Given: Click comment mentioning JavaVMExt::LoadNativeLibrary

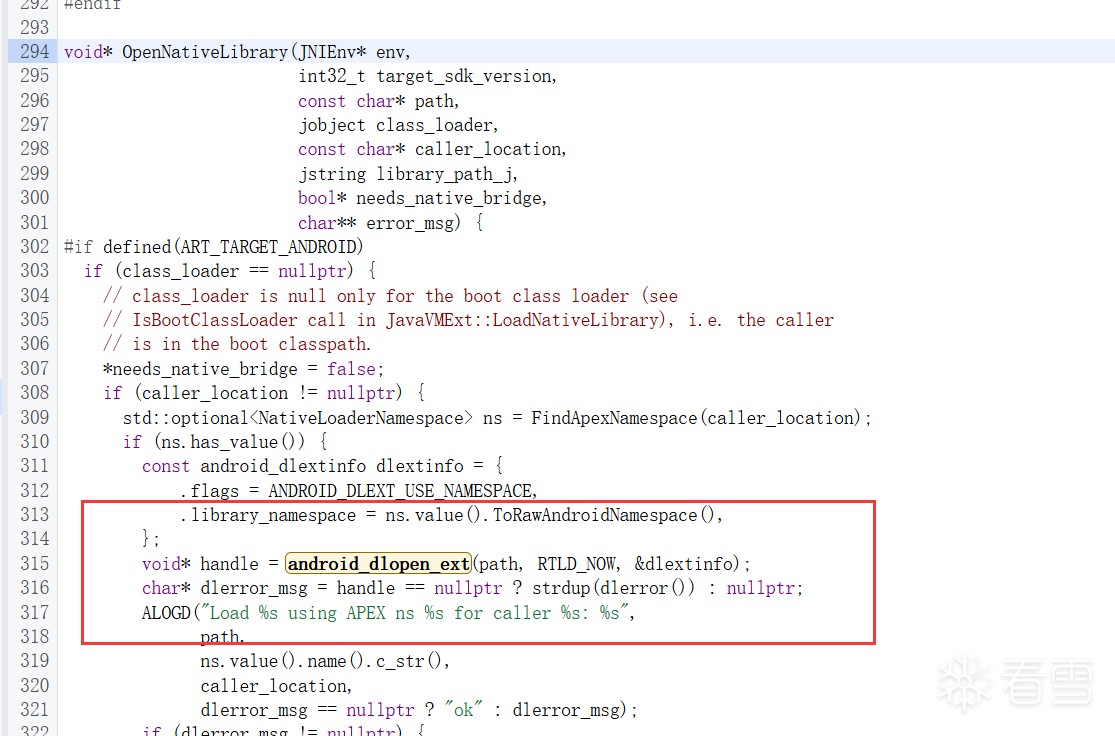Looking at the screenshot, I should click(x=469, y=320).
